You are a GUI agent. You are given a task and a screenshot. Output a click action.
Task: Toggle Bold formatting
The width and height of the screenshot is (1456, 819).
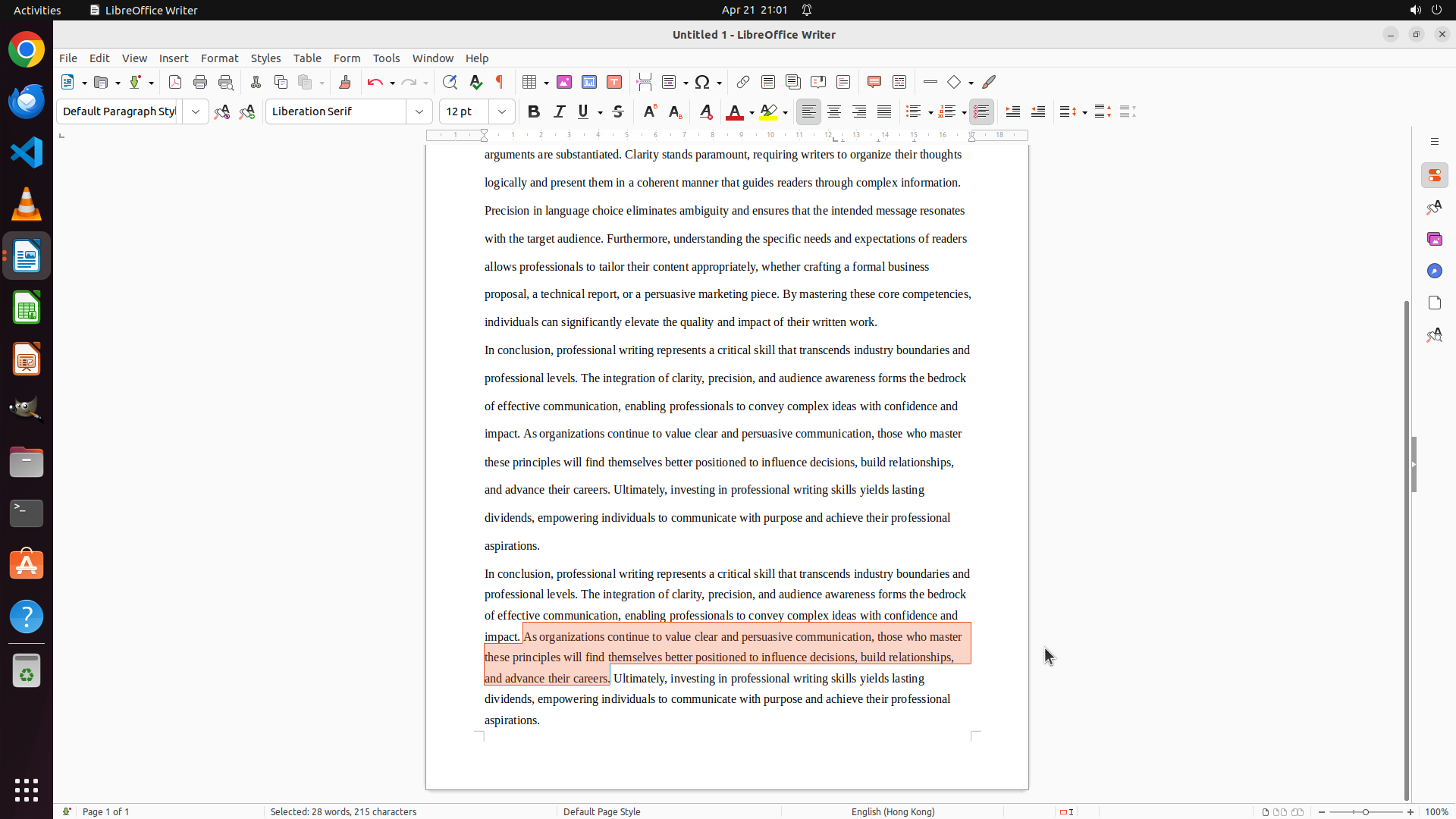coord(534,111)
